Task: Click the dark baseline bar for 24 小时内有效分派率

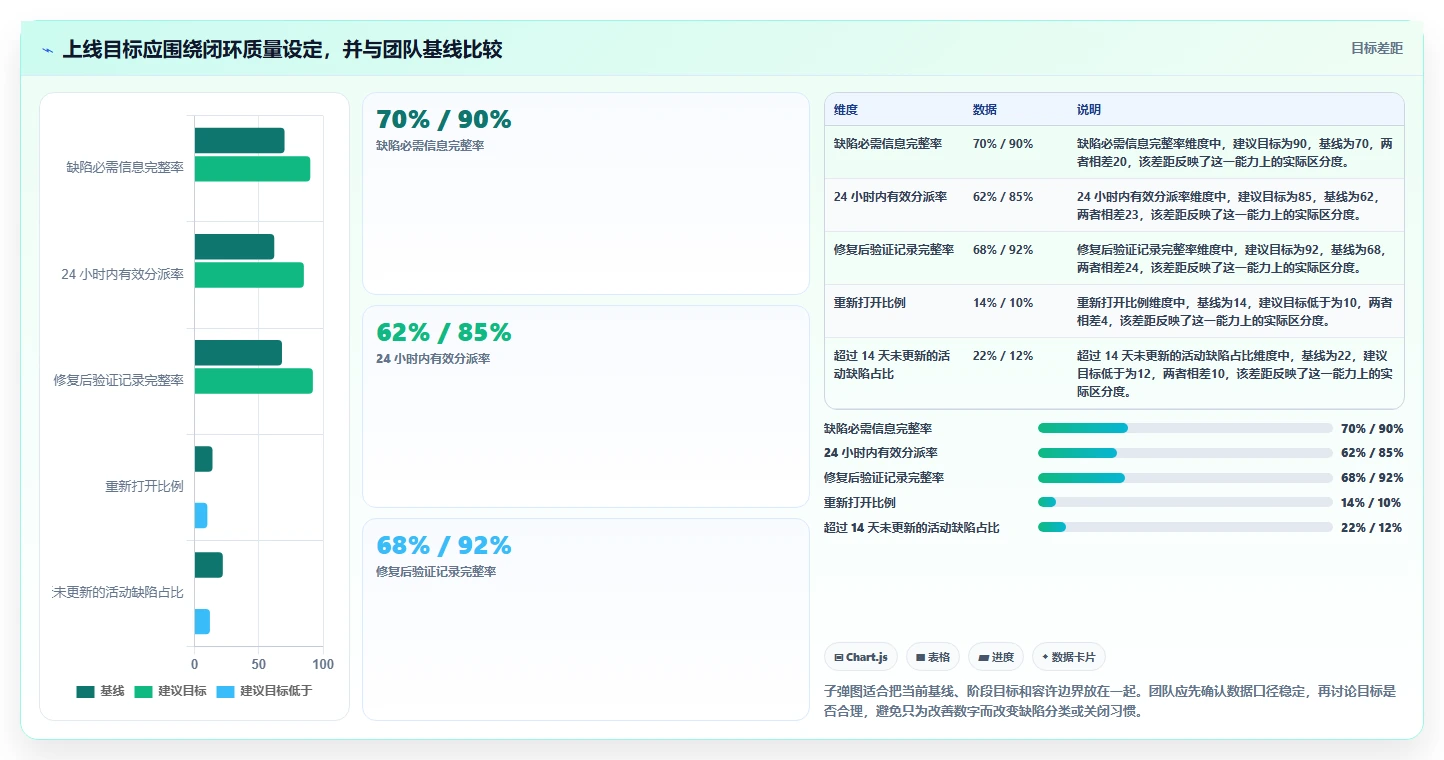Action: pos(234,247)
